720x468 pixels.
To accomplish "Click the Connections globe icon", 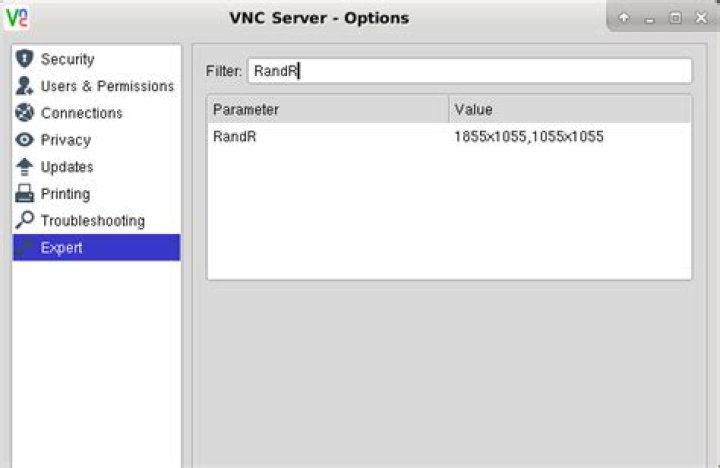I will [24, 113].
